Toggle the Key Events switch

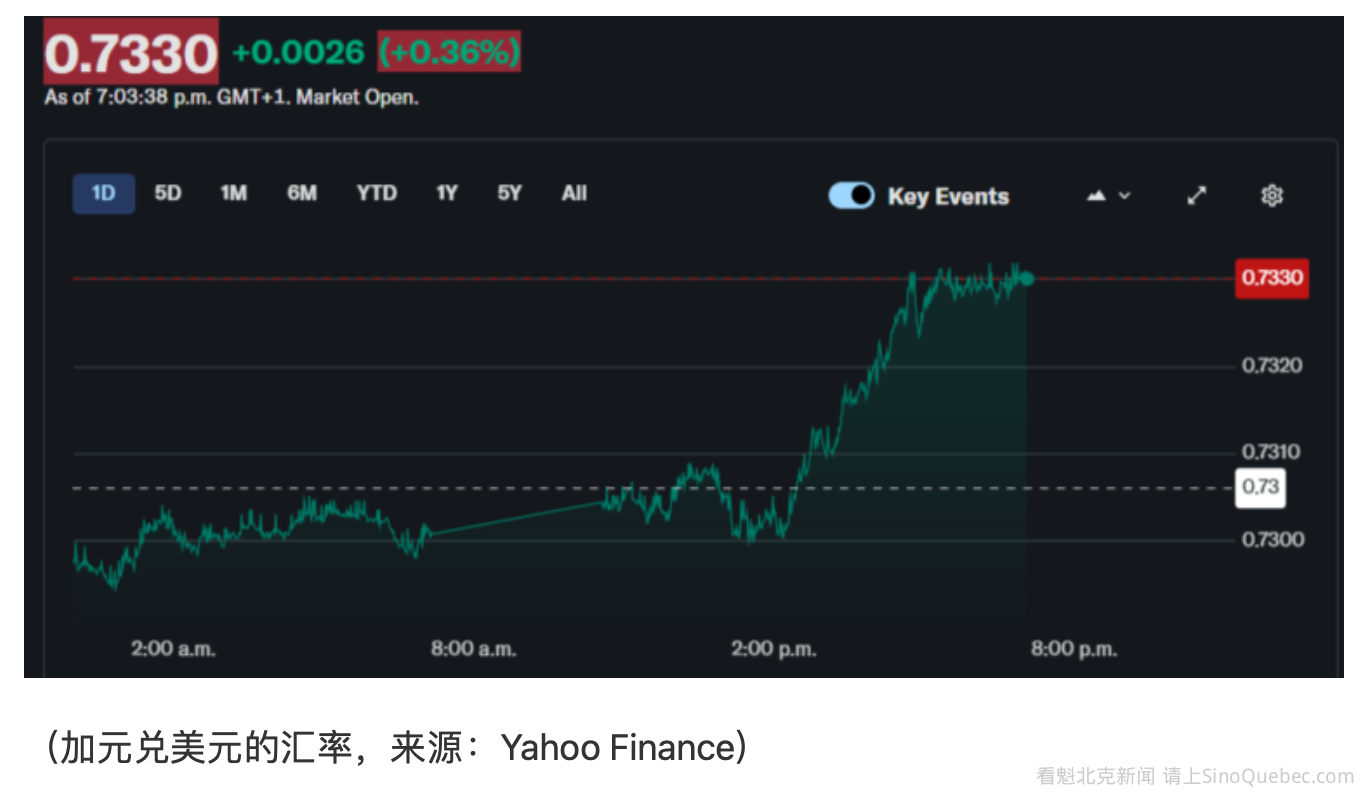(851, 196)
